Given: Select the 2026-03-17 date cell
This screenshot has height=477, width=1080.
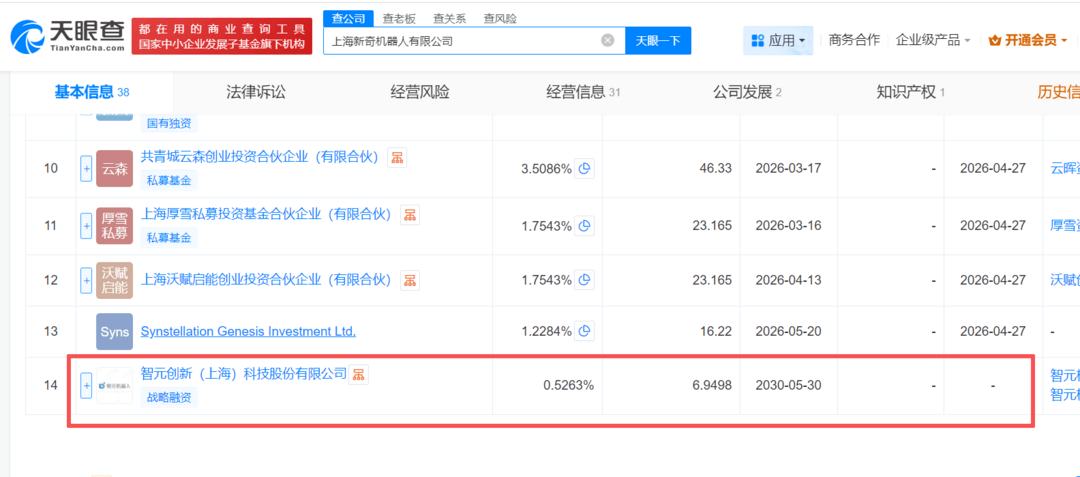Looking at the screenshot, I should tap(789, 169).
